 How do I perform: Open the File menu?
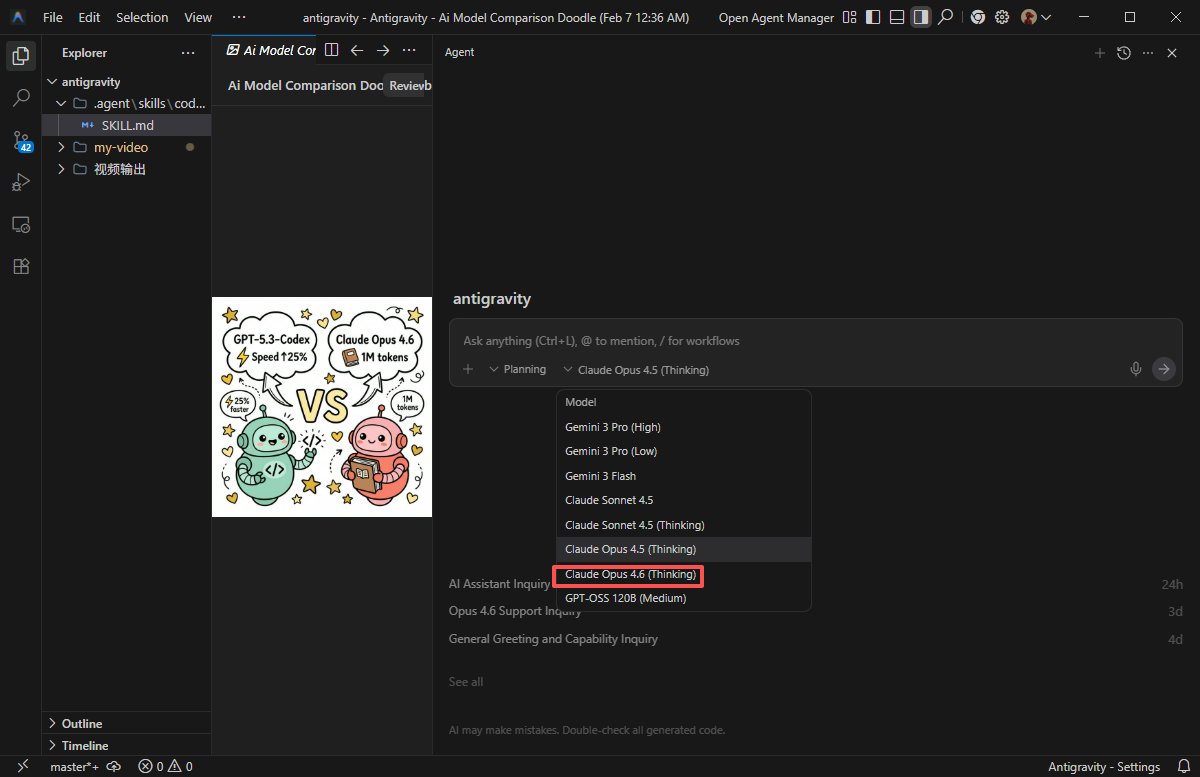(x=53, y=17)
